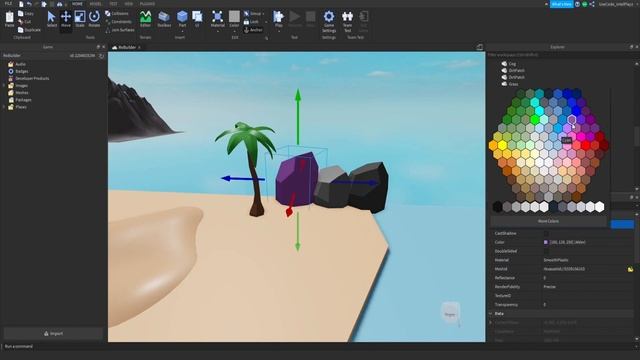The width and height of the screenshot is (640, 360).
Task: Click the What's New button
Action: click(562, 4)
